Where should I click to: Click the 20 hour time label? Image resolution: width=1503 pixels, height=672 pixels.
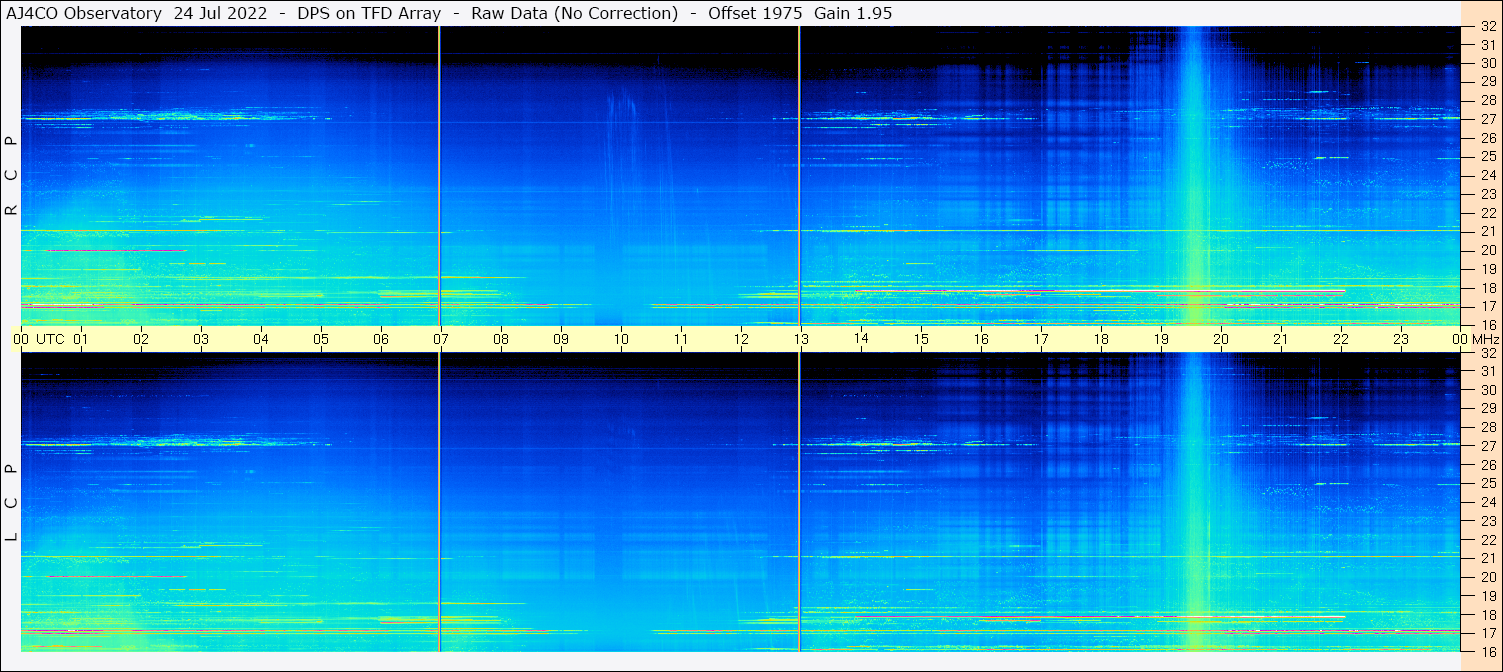pyautogui.click(x=1221, y=339)
